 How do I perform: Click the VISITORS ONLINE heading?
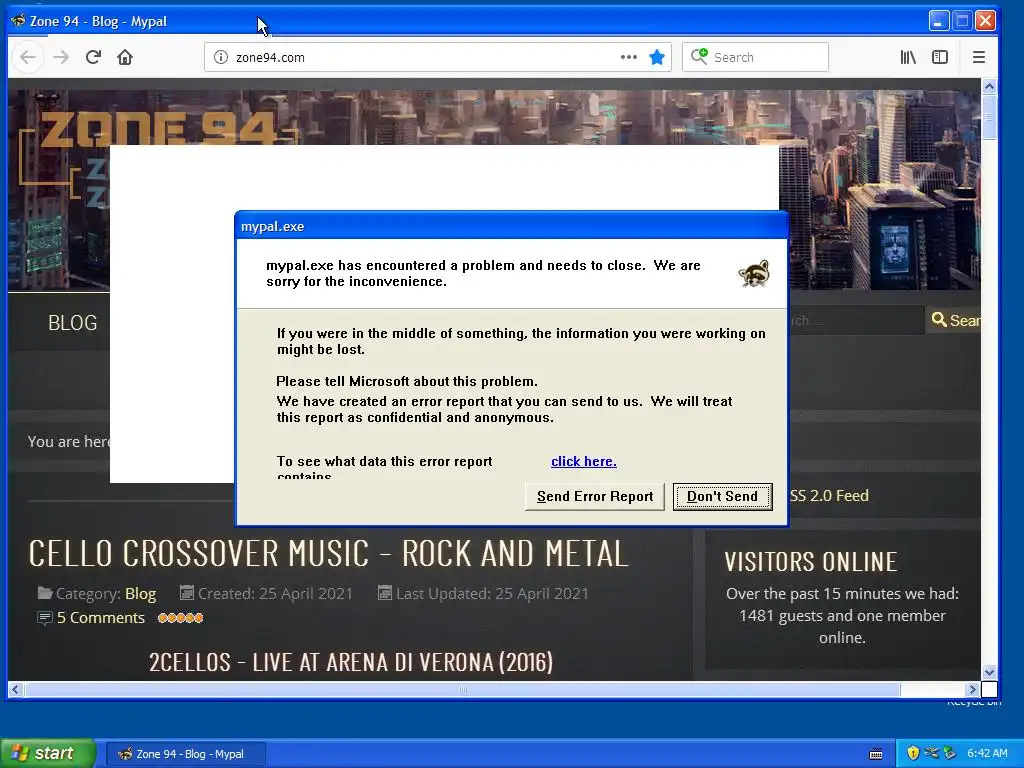click(810, 562)
